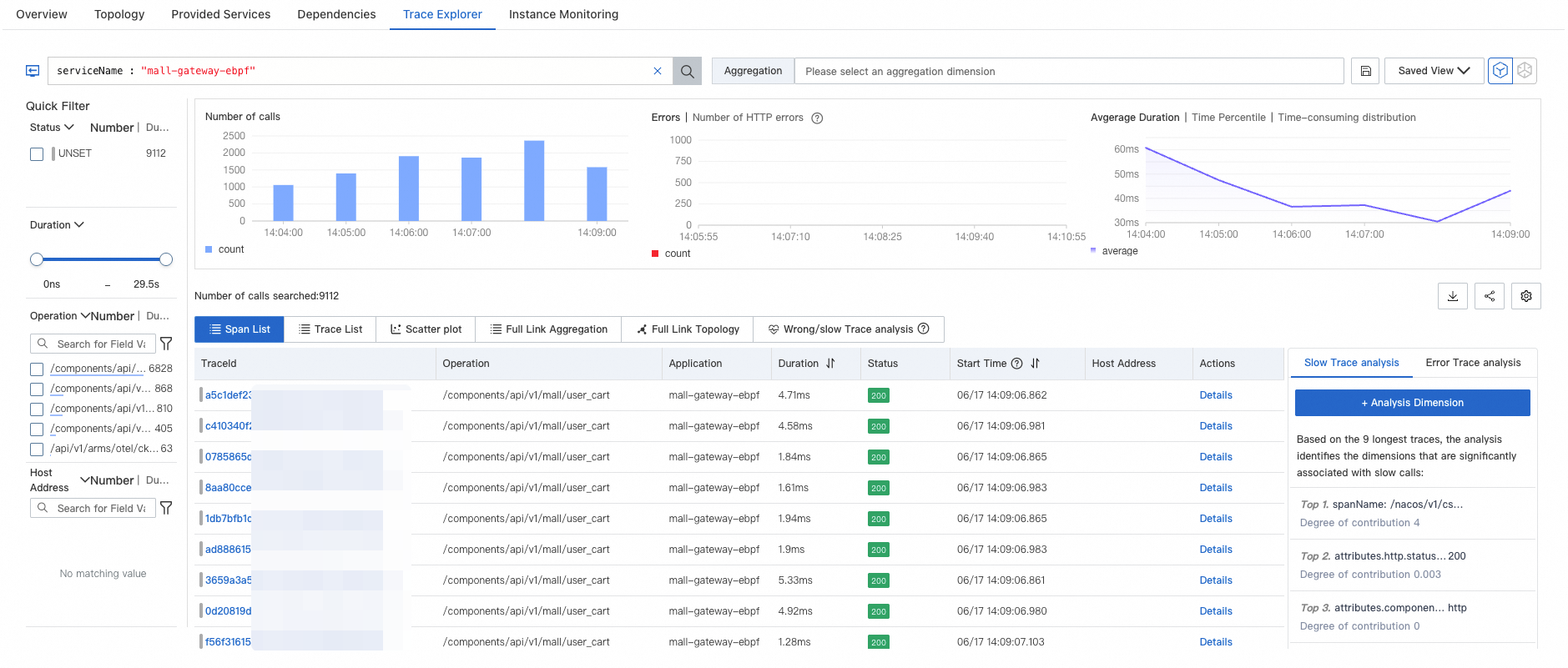Tick the /api/v1/arms/otel operation checkbox
The width and height of the screenshot is (1568, 668).
[37, 450]
